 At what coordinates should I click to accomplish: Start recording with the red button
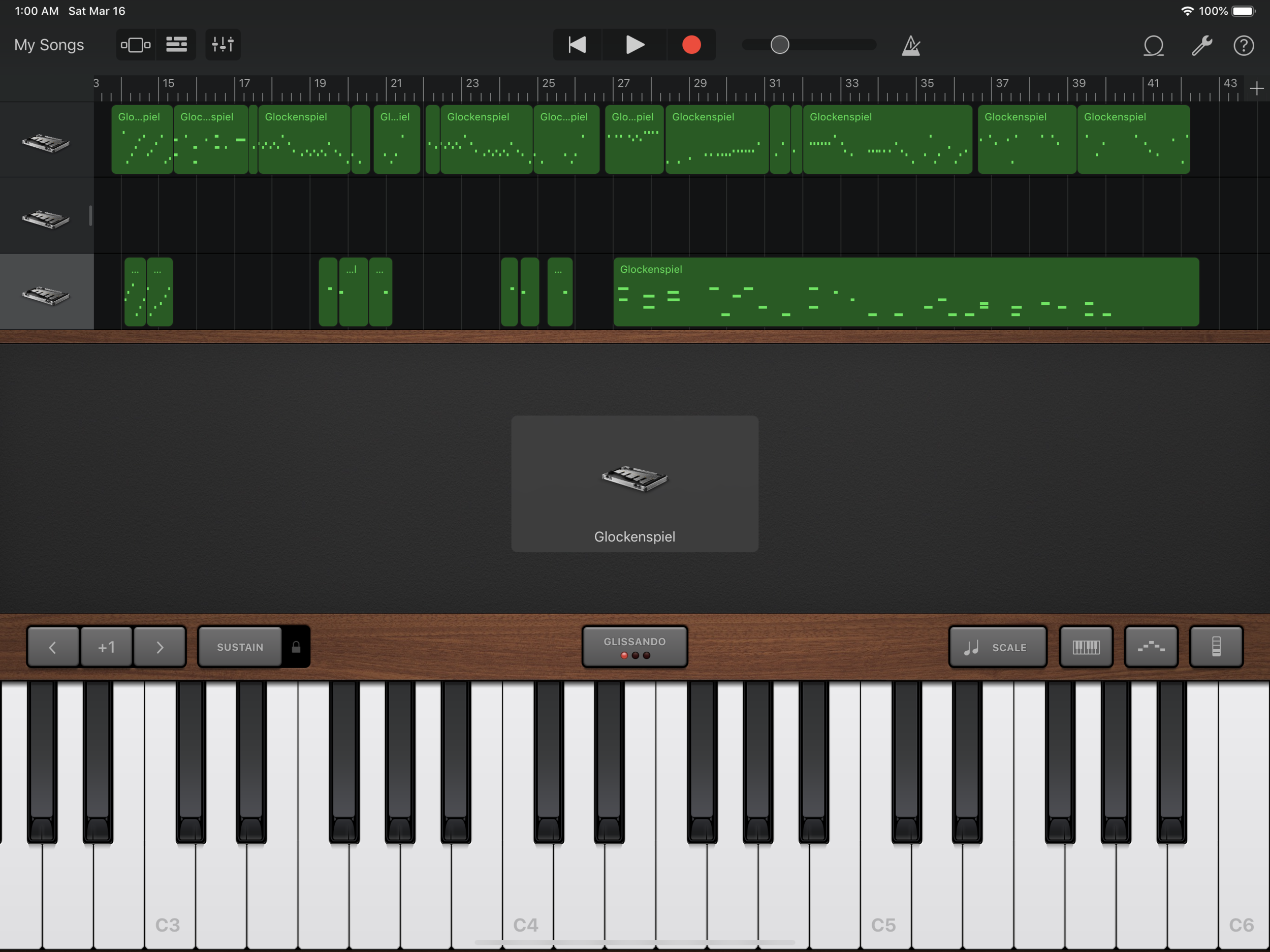click(x=691, y=45)
